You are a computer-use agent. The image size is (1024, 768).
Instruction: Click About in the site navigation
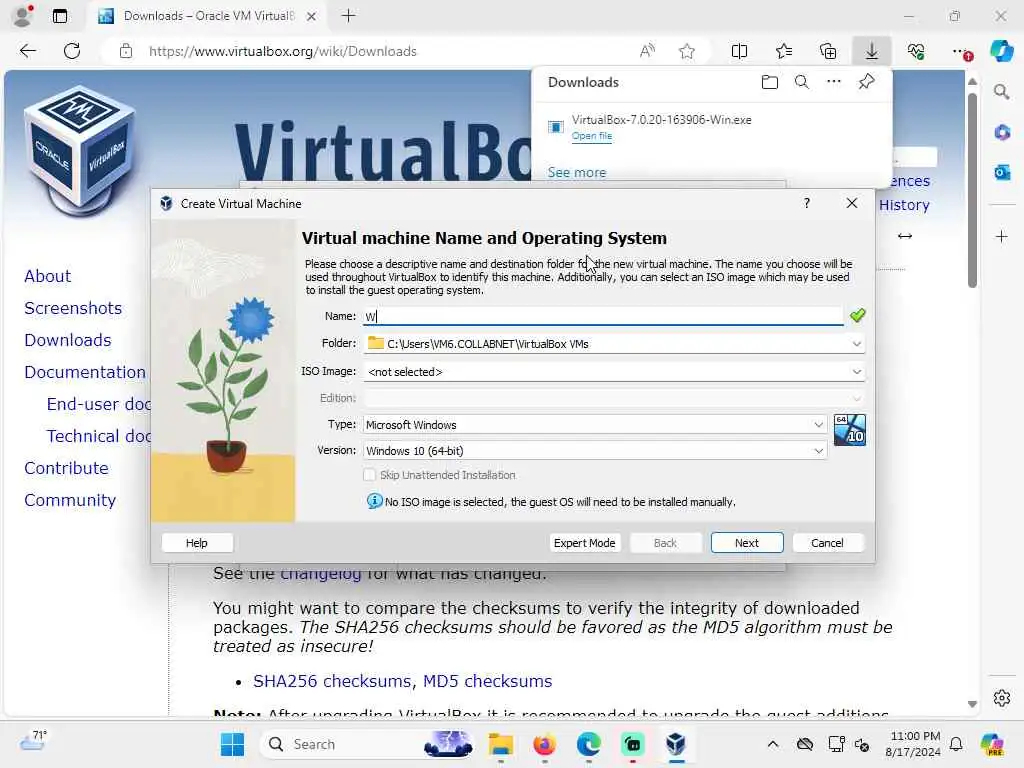[x=48, y=276]
